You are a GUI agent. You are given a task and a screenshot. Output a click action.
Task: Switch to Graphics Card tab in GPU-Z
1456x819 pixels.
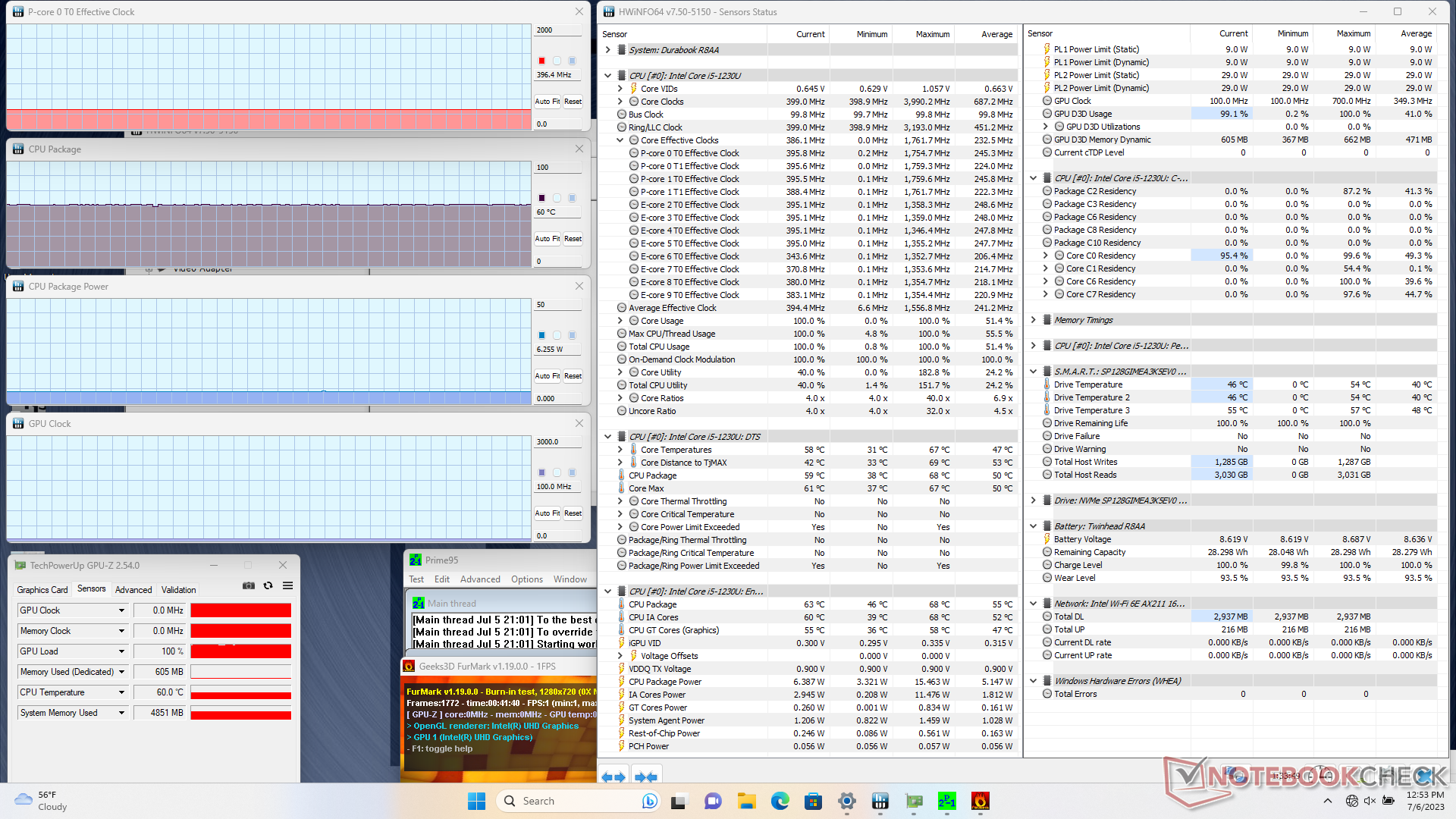42,590
